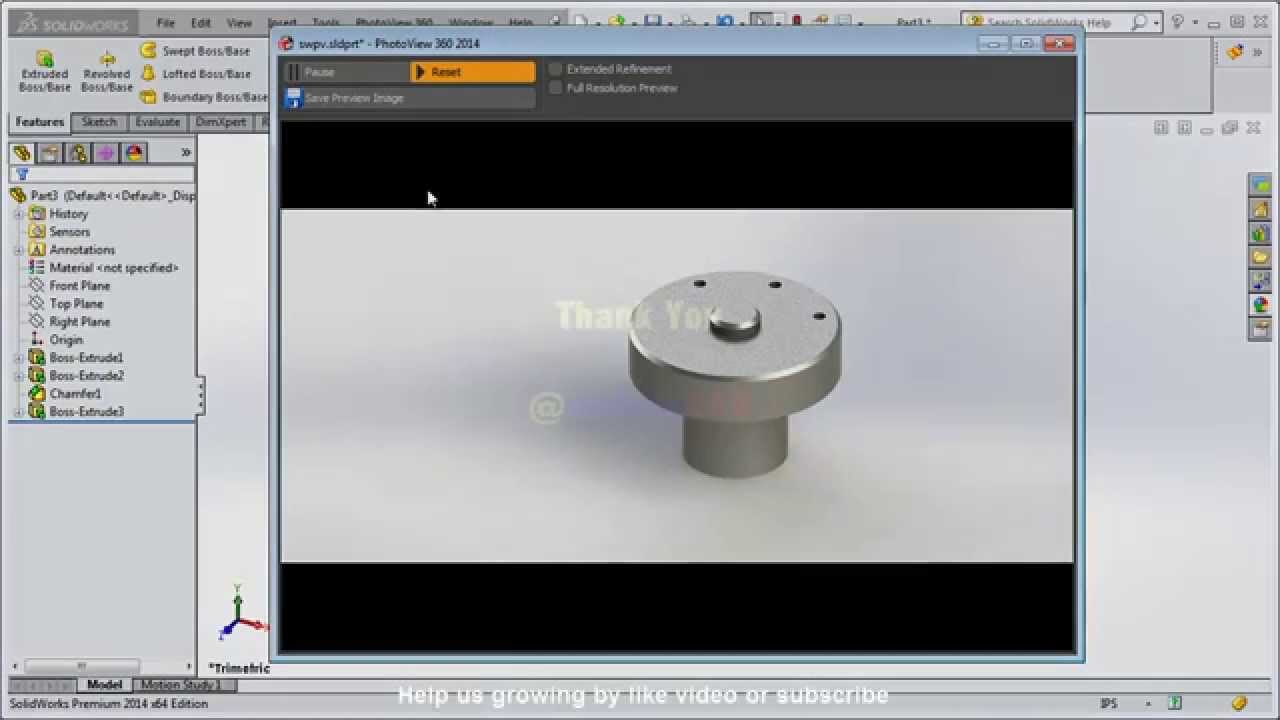Click the IPS unit system in status bar
The image size is (1280, 720).
coord(1109,704)
